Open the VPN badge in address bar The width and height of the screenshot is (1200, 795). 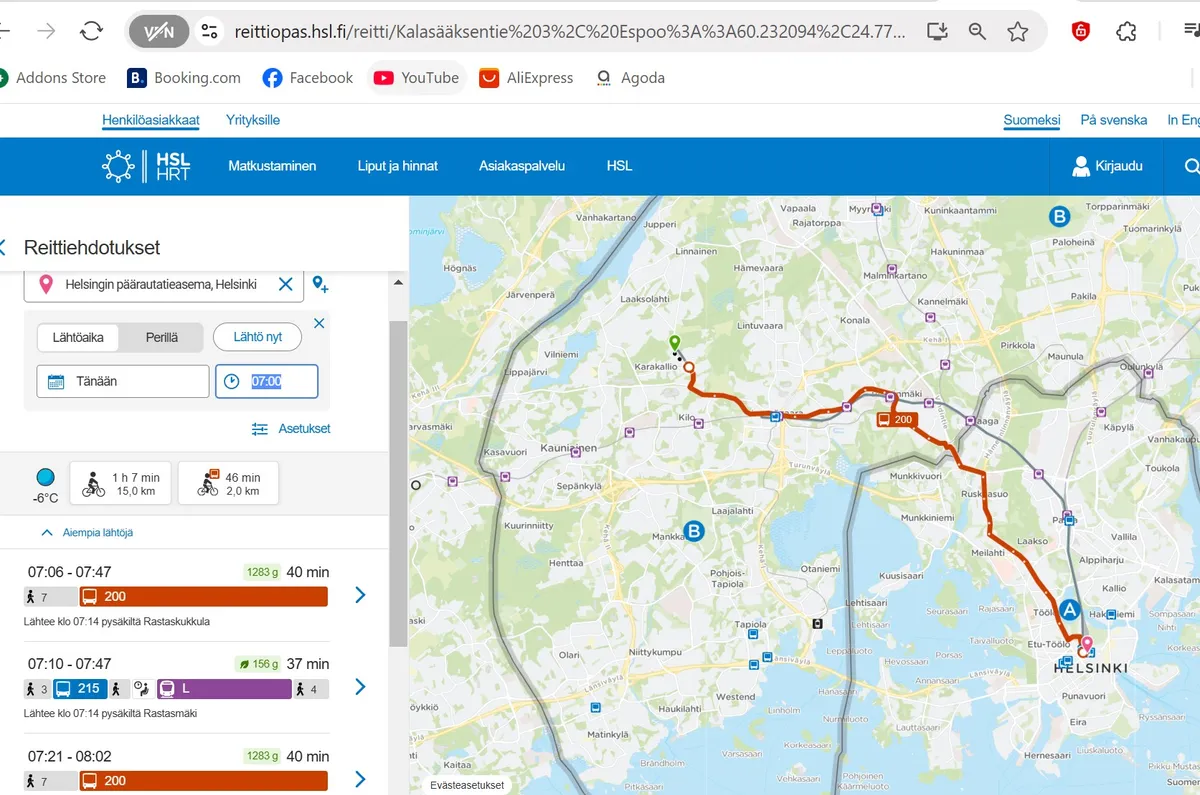pos(159,32)
